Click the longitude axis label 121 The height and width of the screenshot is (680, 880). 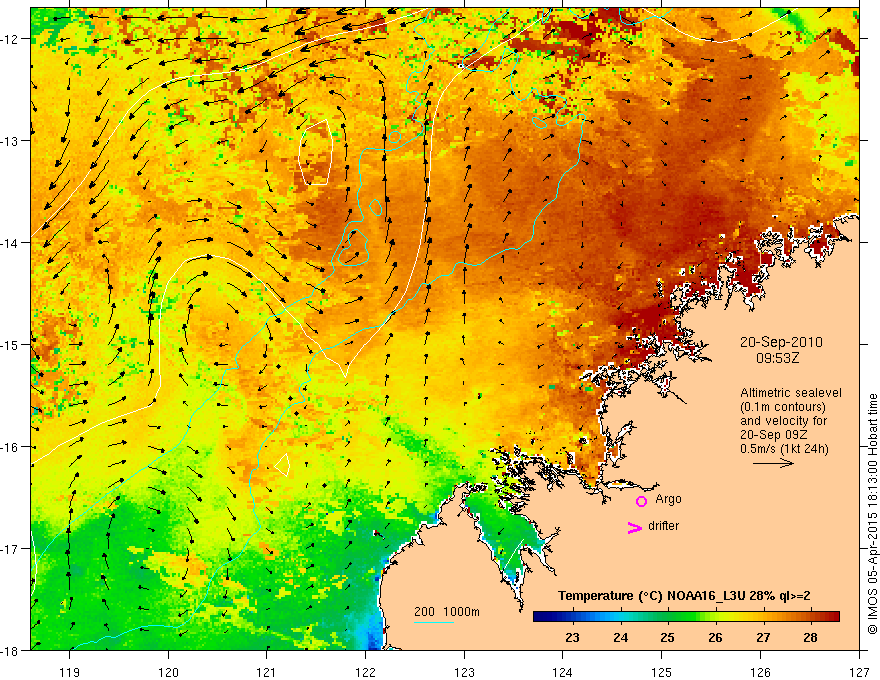click(x=267, y=672)
